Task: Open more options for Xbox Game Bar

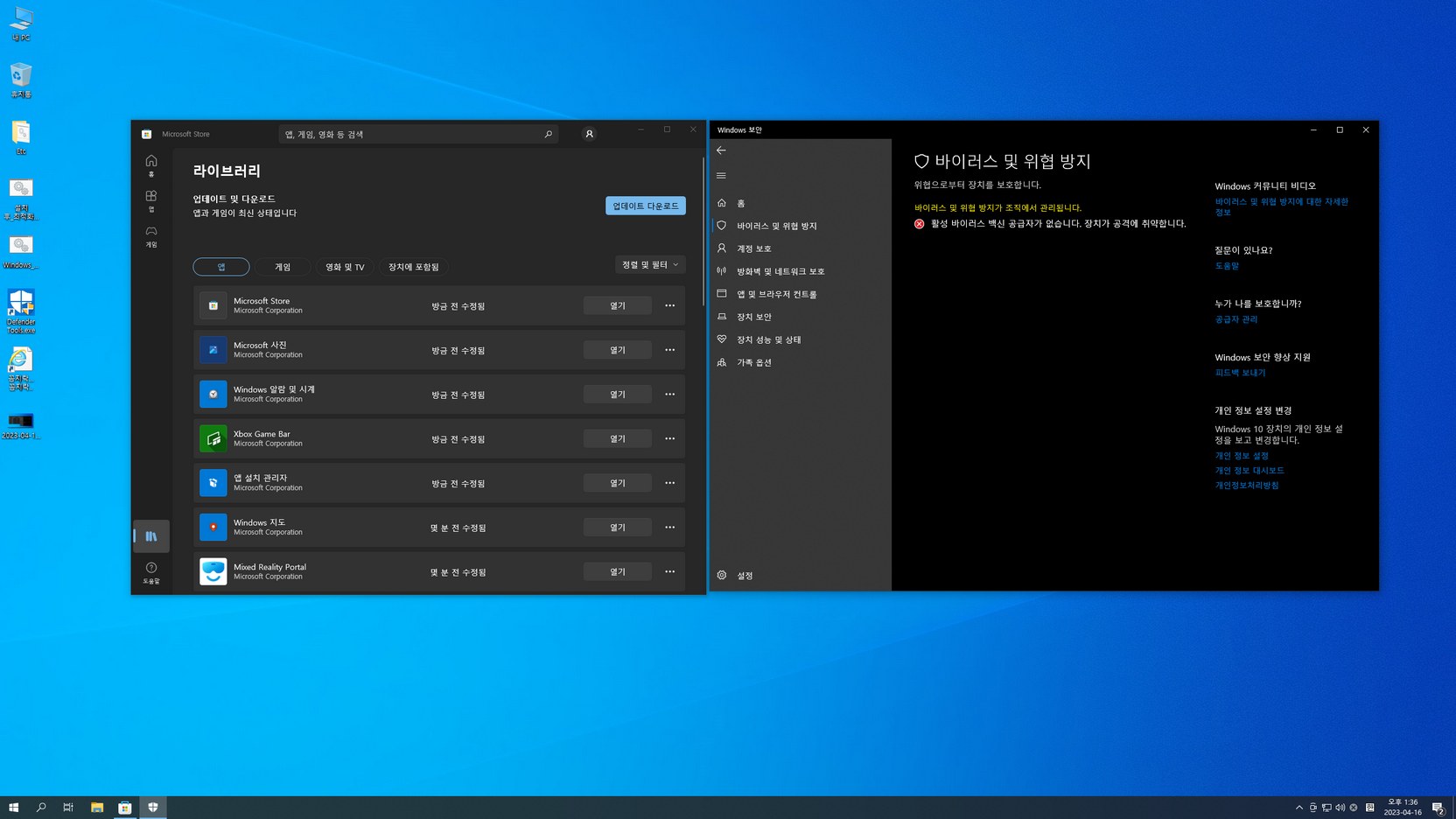Action: (x=669, y=438)
